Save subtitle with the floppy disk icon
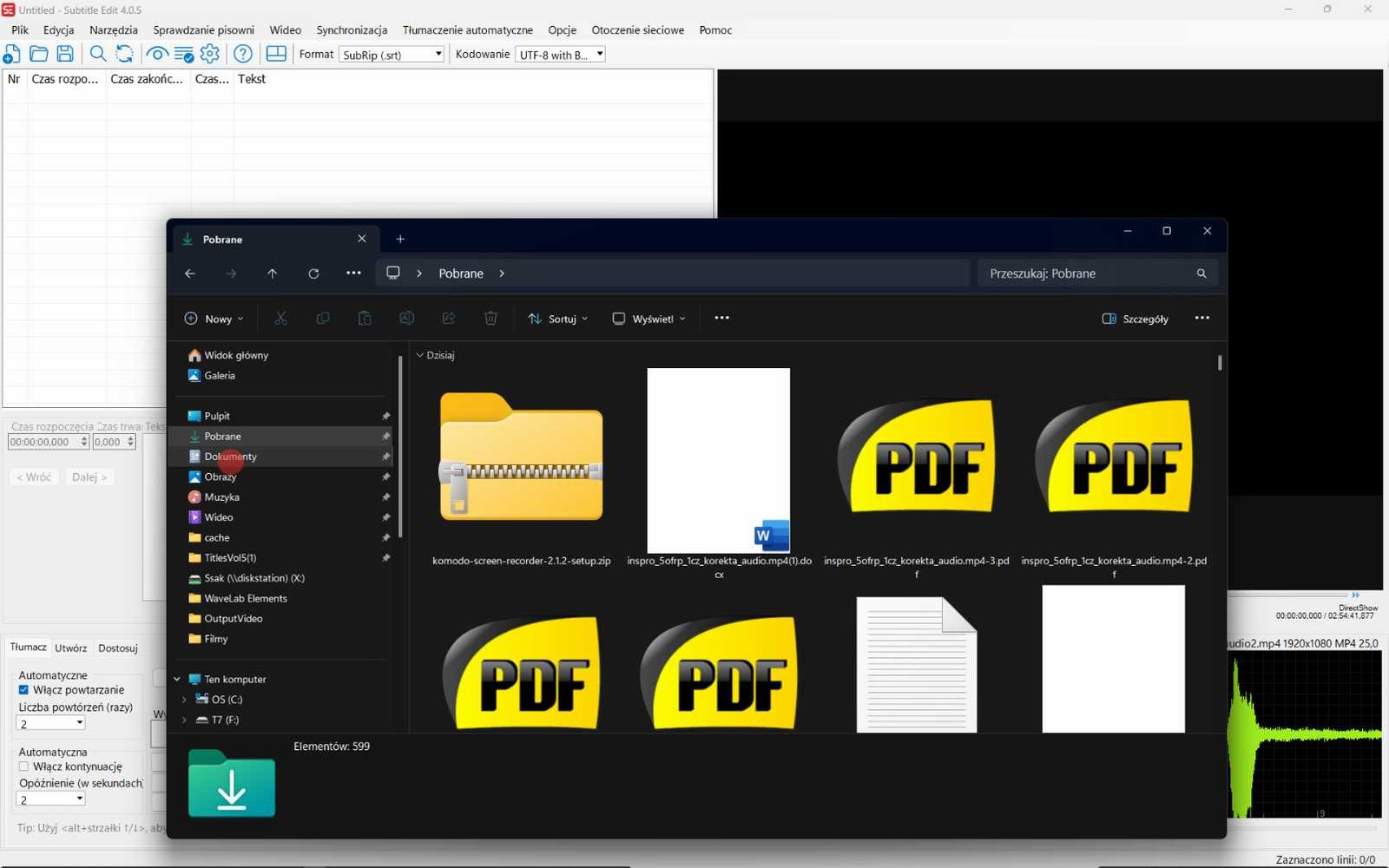 65,54
